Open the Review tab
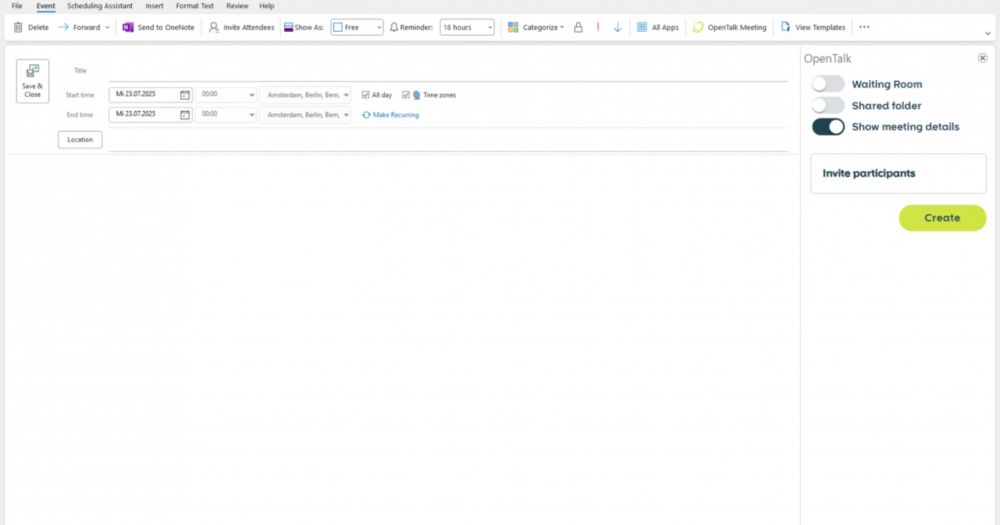Screen dimensions: 1000x525 point(237,6)
